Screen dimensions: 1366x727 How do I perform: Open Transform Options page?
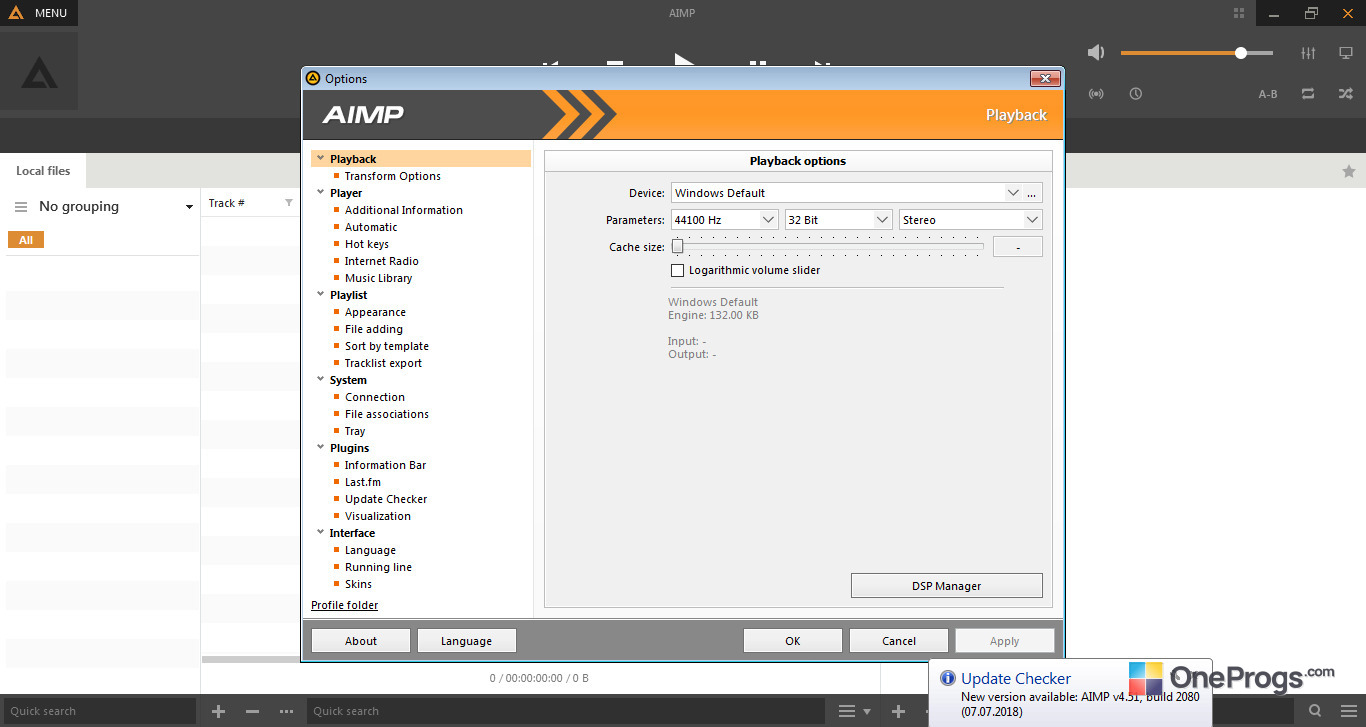point(393,176)
